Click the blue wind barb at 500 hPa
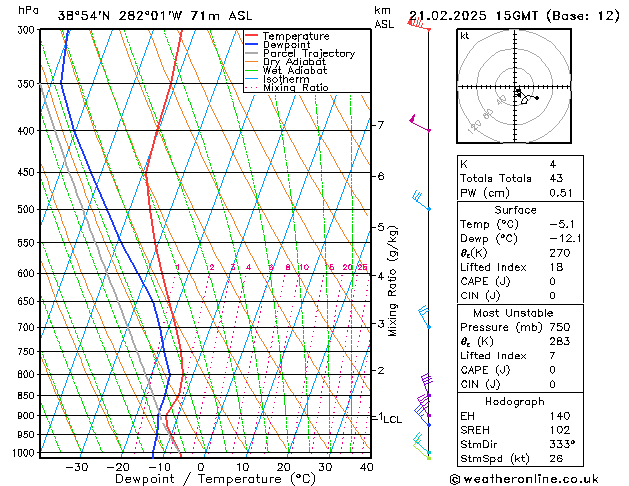 tap(421, 200)
